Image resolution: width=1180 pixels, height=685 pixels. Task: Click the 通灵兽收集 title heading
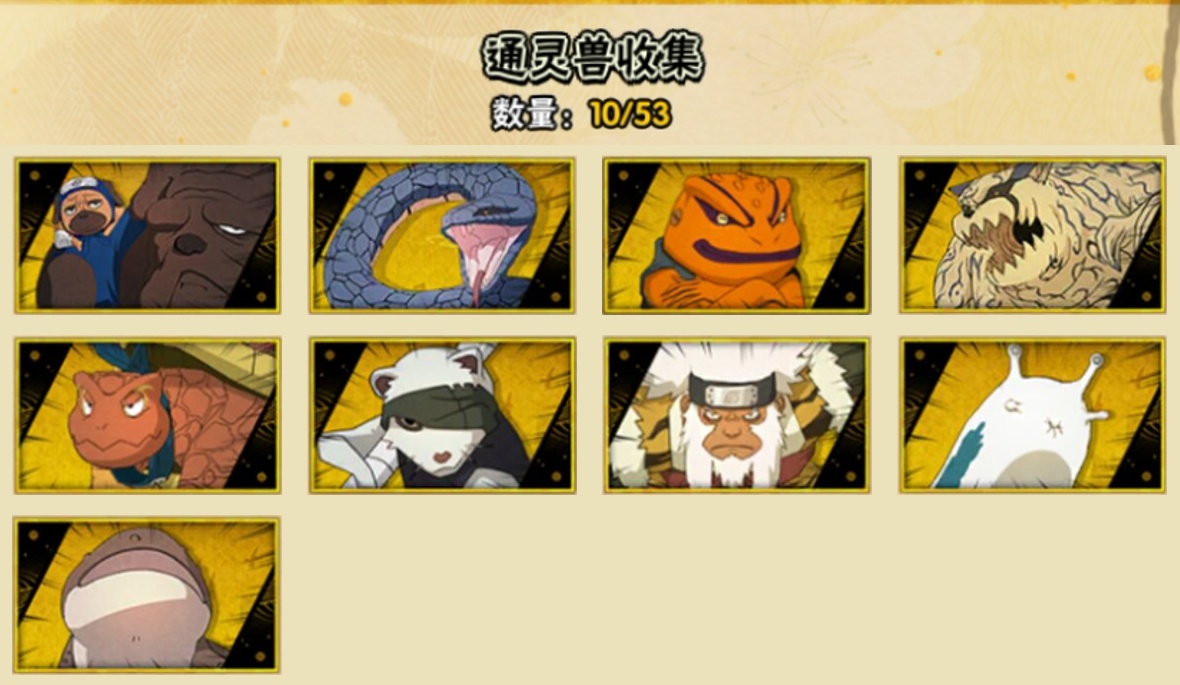[592, 58]
